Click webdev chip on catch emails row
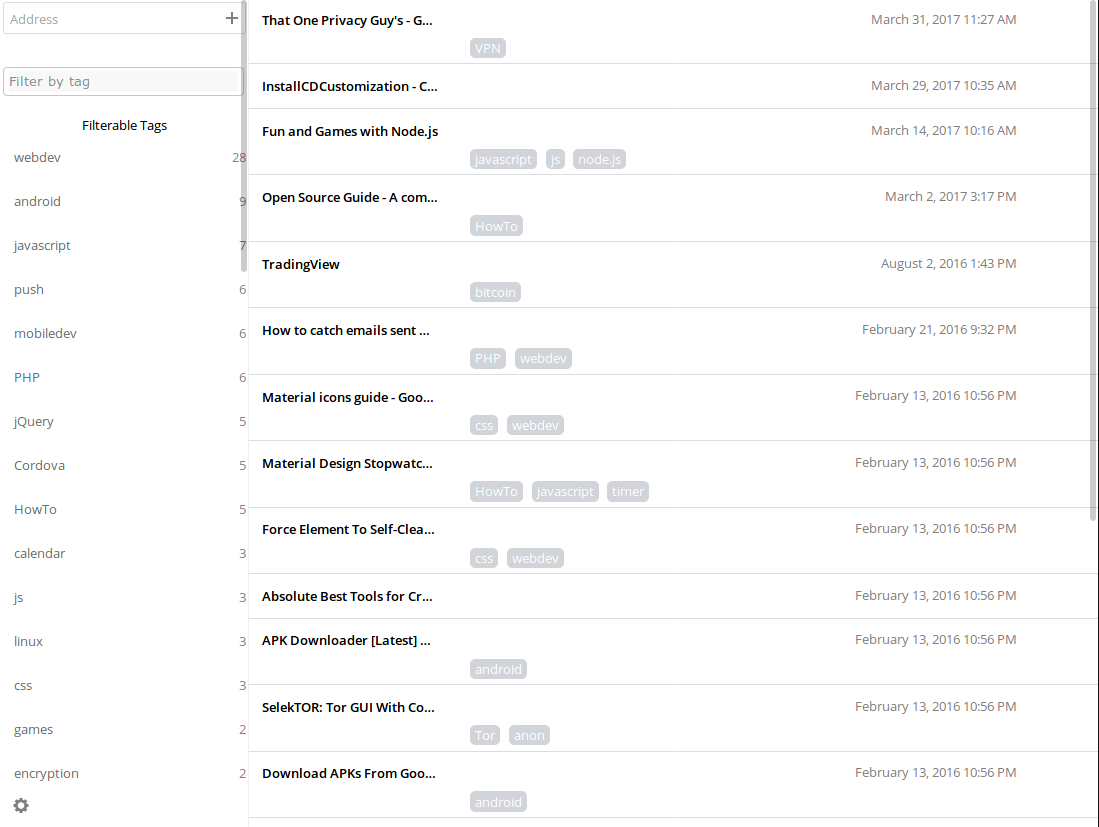Viewport: 1099px width, 827px height. pyautogui.click(x=543, y=359)
